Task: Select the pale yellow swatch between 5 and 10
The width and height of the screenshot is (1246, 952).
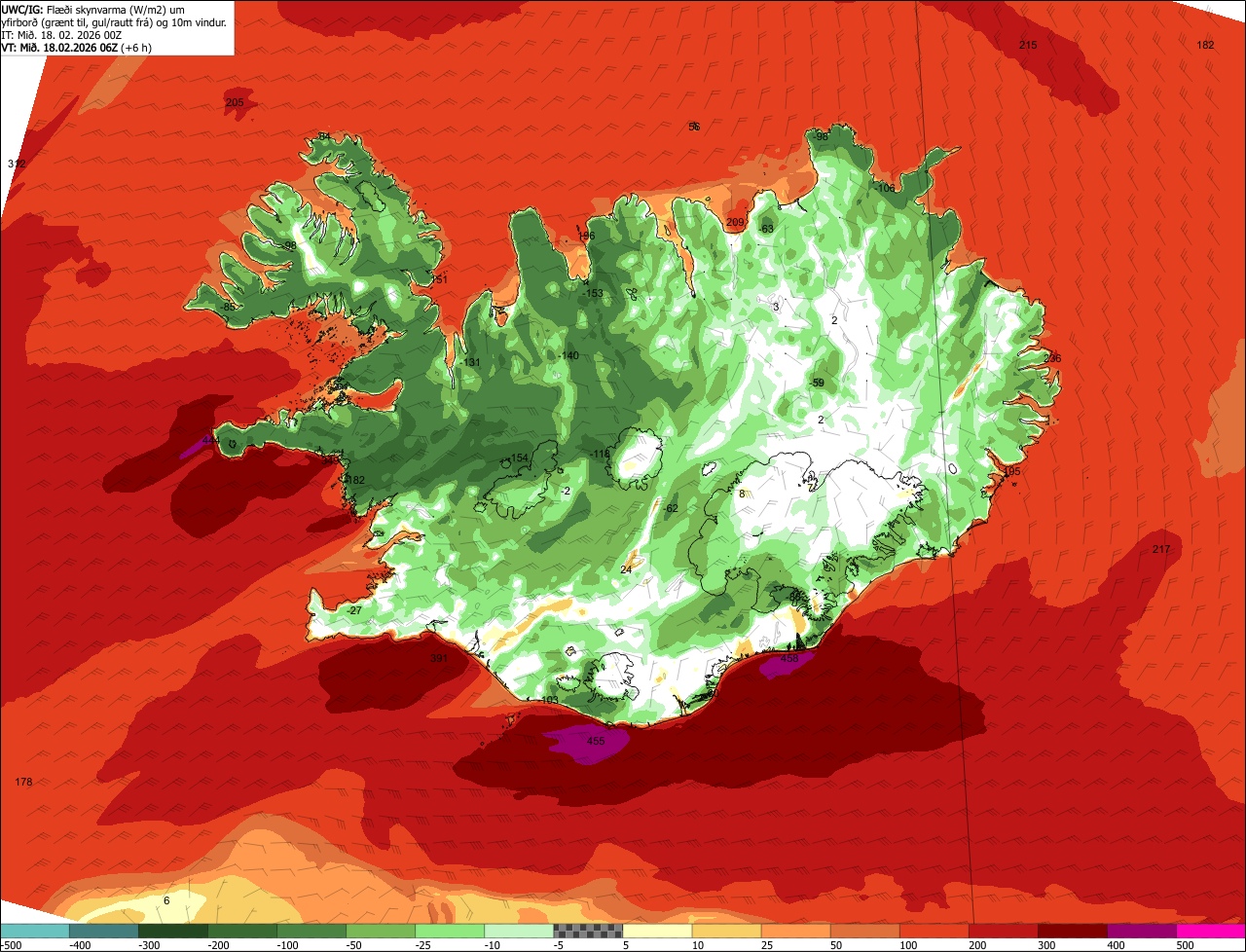Action: tap(657, 931)
